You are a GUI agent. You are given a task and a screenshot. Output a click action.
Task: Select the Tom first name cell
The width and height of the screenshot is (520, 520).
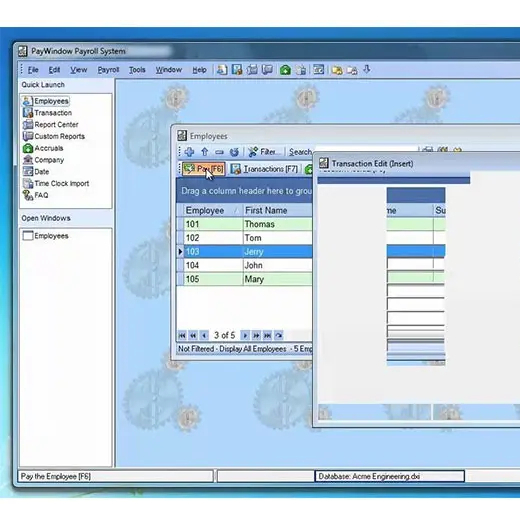click(x=278, y=238)
